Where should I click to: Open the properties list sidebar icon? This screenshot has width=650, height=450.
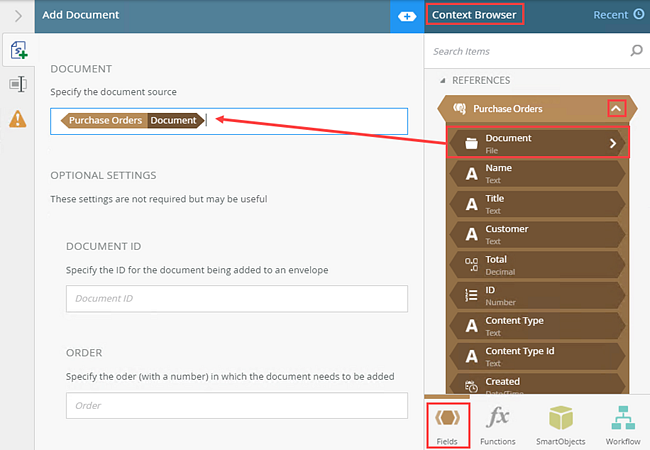pyautogui.click(x=17, y=85)
